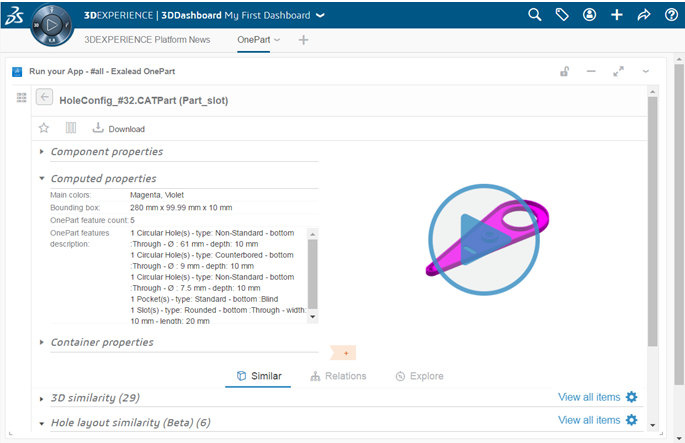Switch to the Explore tab
The image size is (685, 443).
click(x=419, y=376)
